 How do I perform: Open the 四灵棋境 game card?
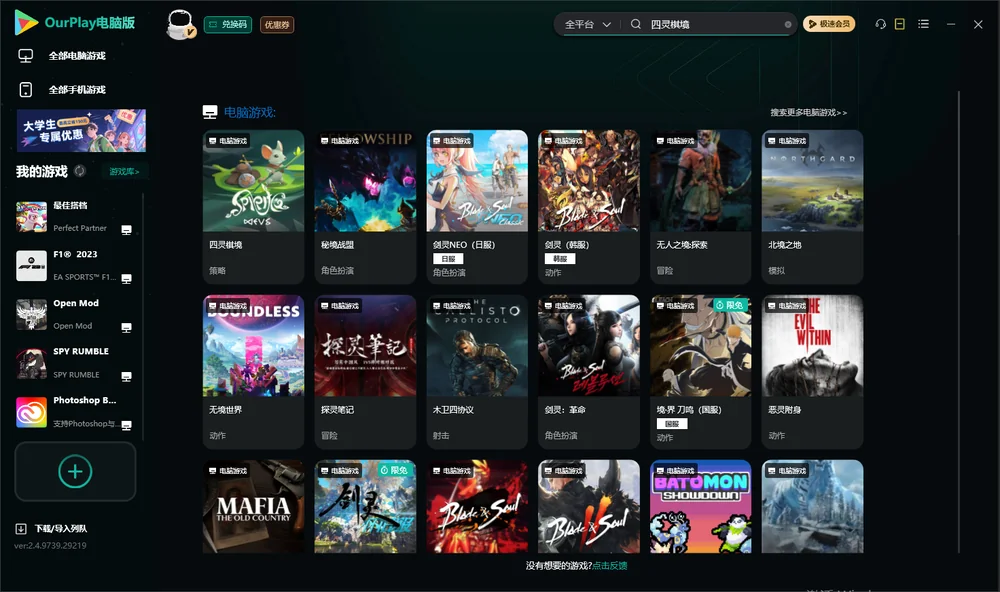(x=253, y=207)
